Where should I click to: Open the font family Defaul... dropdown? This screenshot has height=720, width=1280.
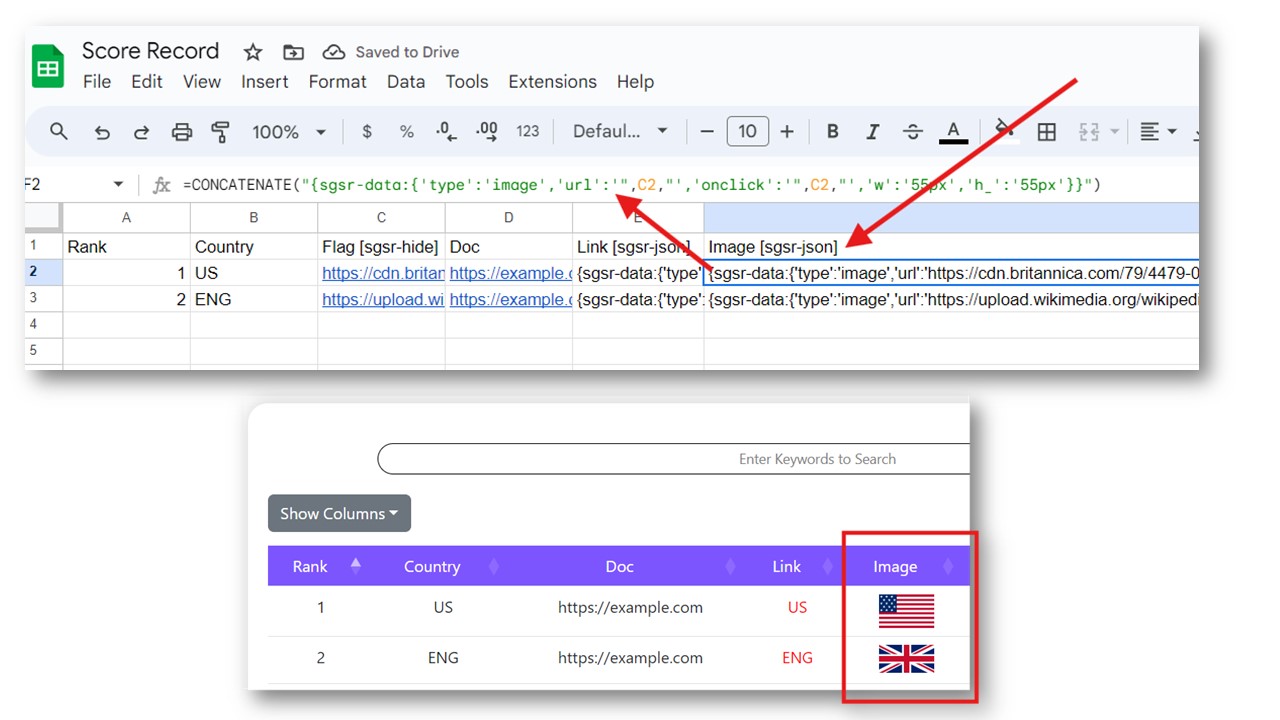(620, 132)
